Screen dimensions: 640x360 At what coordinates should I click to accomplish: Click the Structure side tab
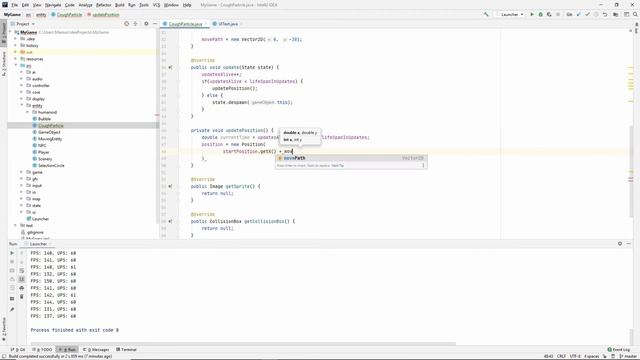click(4, 64)
